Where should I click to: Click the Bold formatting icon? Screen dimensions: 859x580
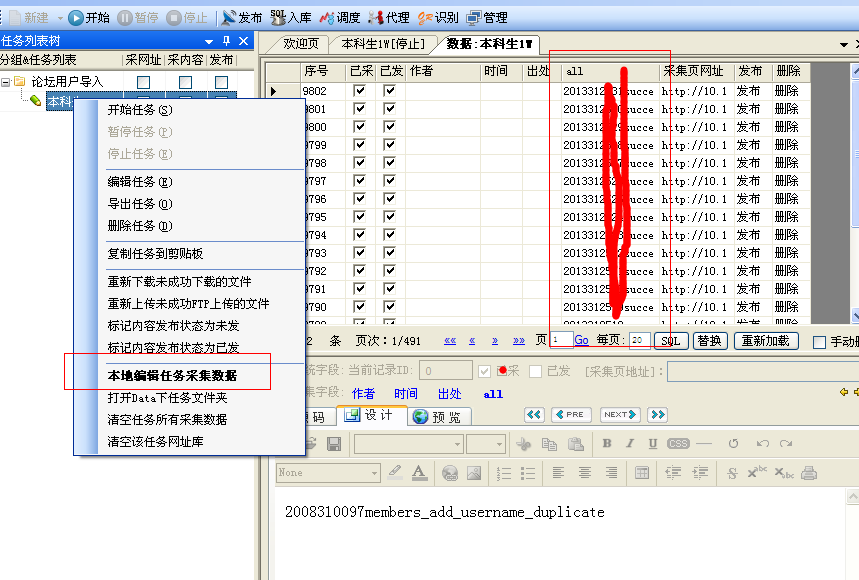(606, 444)
